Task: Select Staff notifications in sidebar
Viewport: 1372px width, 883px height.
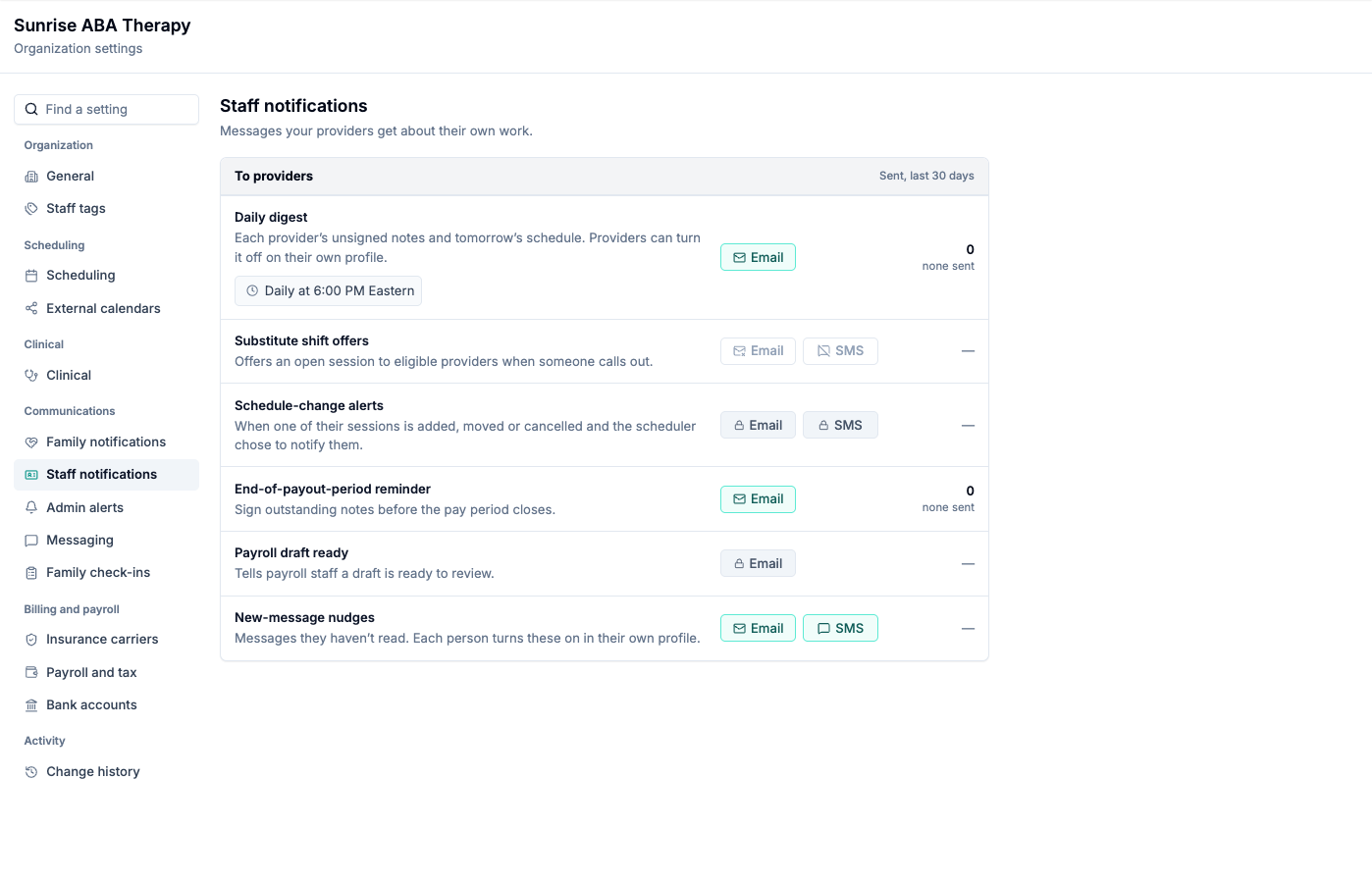Action: 106,475
